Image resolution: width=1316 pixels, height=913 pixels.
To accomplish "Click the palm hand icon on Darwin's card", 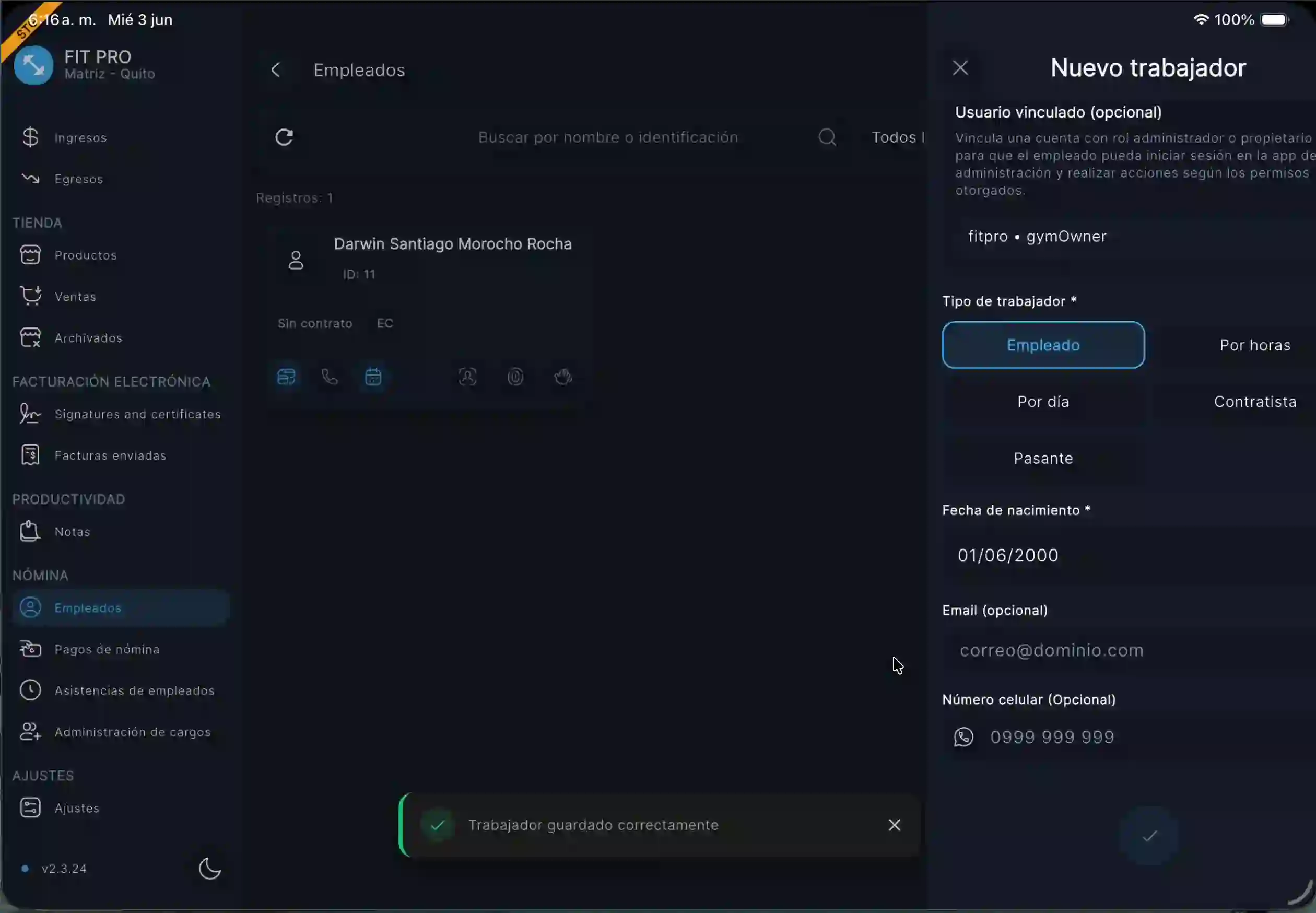I will coord(563,377).
